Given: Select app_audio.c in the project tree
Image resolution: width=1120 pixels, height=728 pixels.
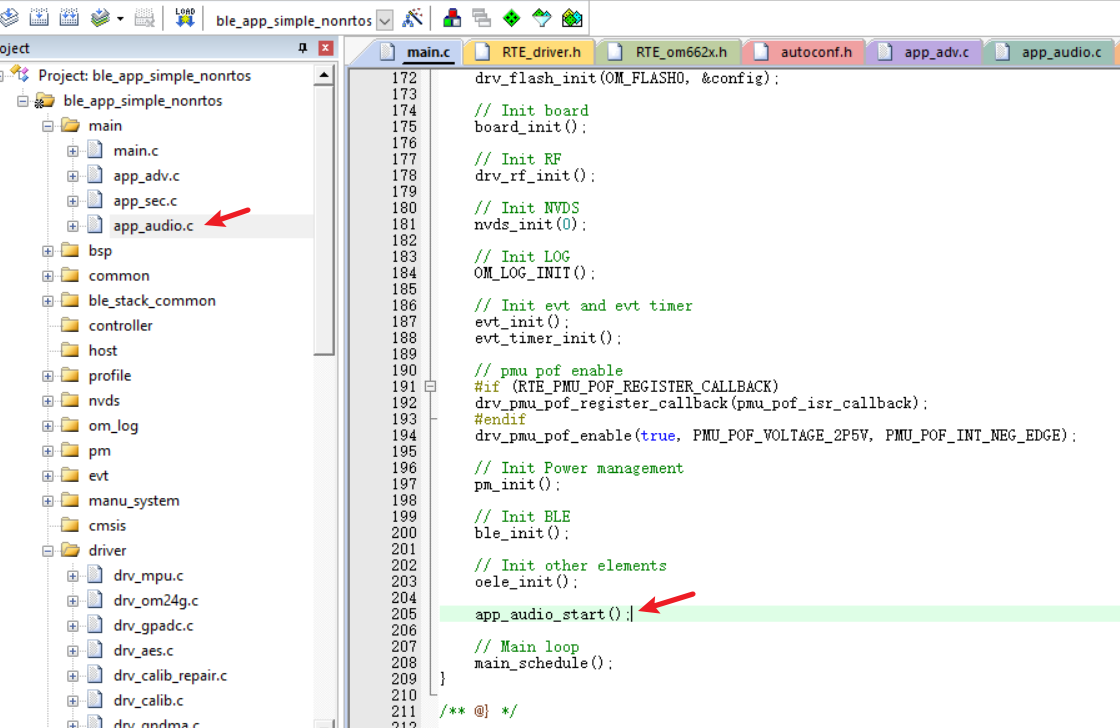Looking at the screenshot, I should coord(153,226).
